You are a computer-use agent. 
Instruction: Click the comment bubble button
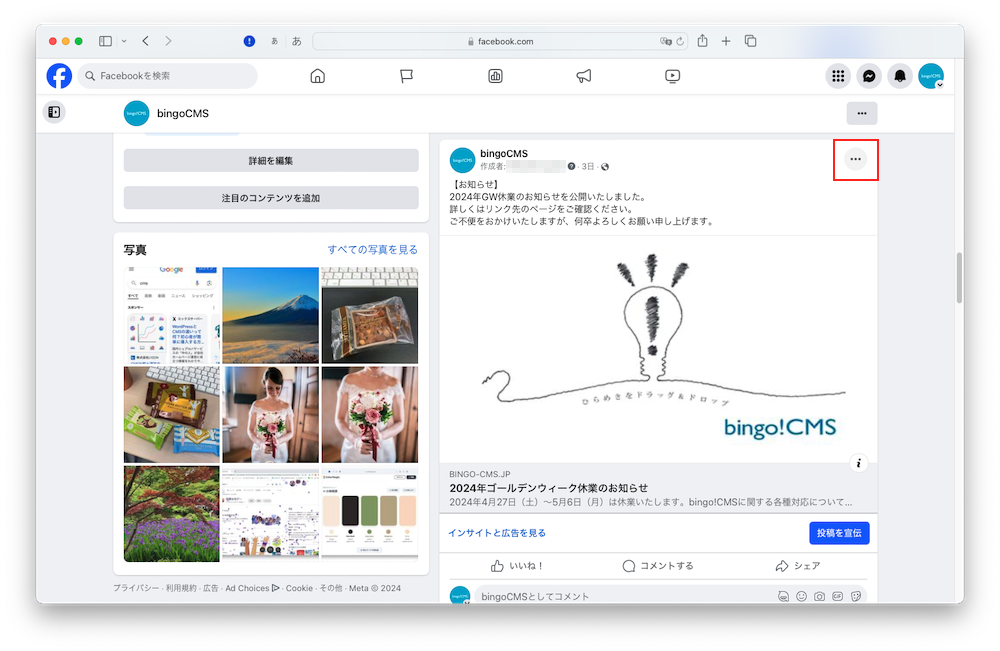[x=658, y=566]
